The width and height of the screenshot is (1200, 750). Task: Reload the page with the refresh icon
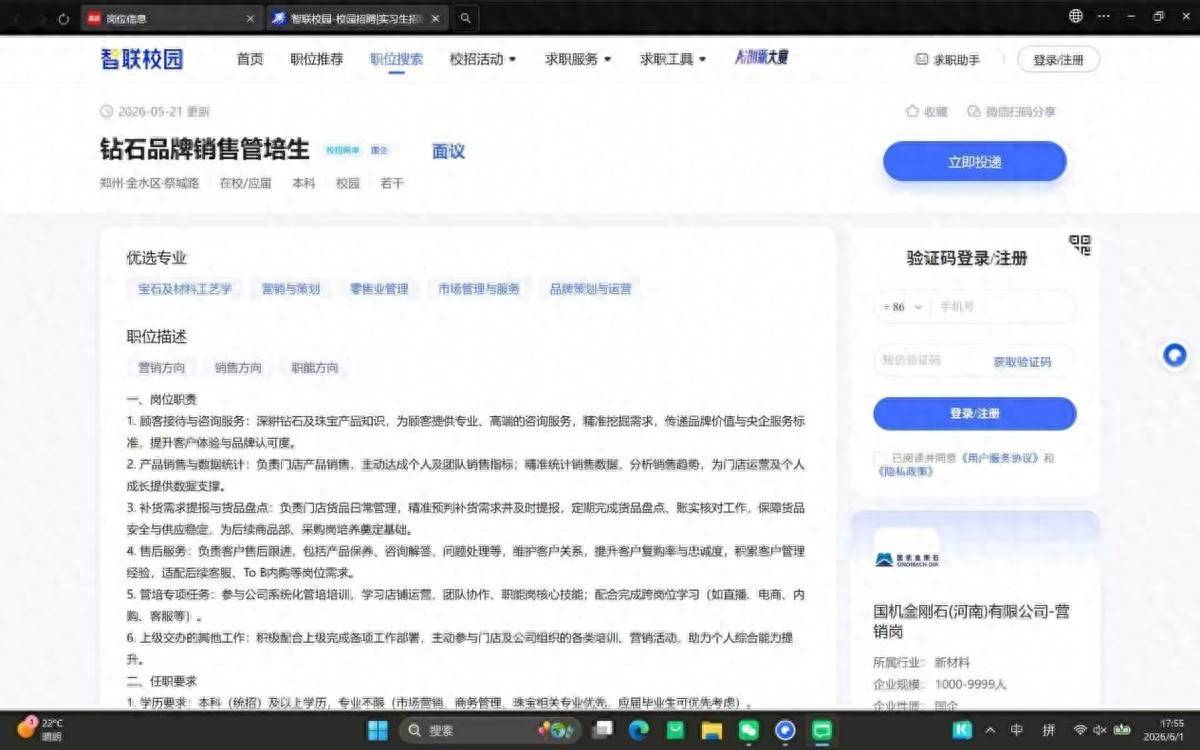[x=64, y=18]
